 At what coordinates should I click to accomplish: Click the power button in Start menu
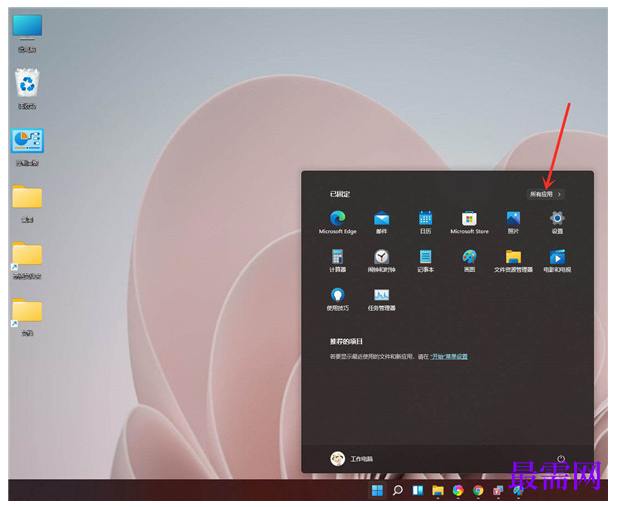coord(561,459)
